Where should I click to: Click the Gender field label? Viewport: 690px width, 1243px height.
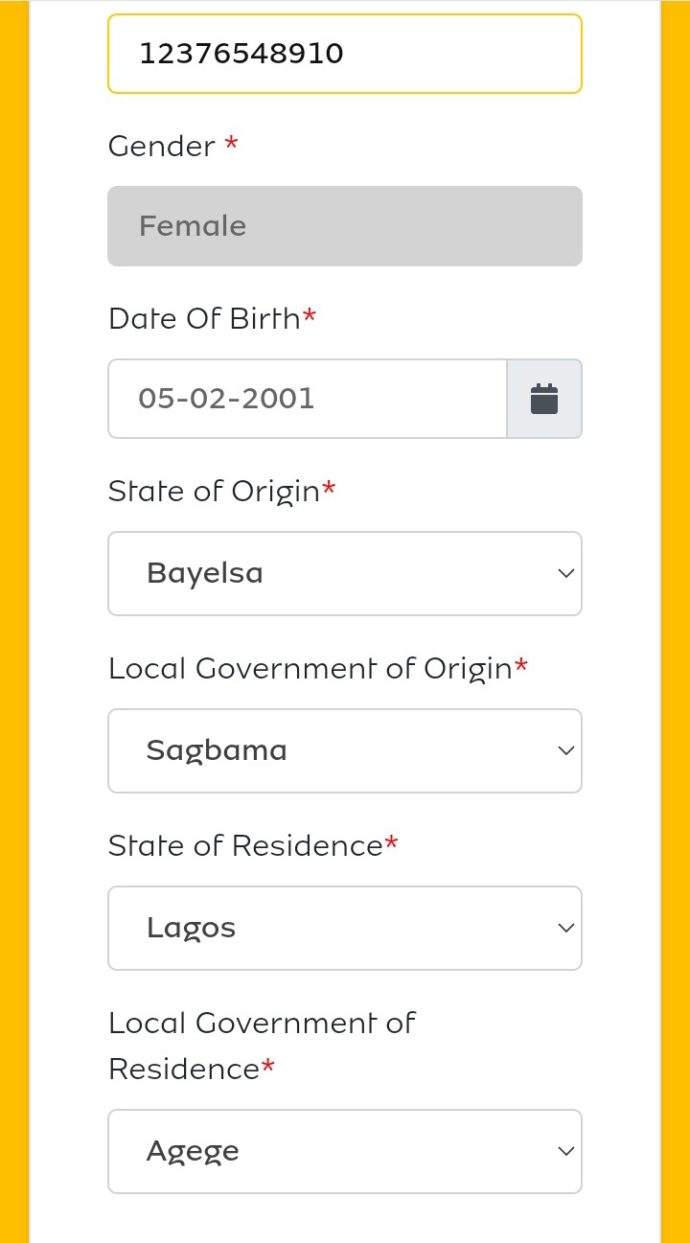(x=160, y=146)
